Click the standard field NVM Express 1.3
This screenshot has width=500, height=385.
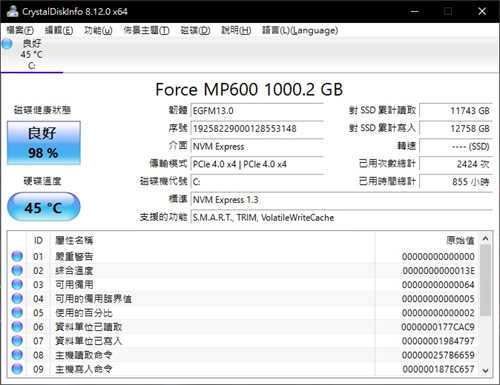click(342, 200)
